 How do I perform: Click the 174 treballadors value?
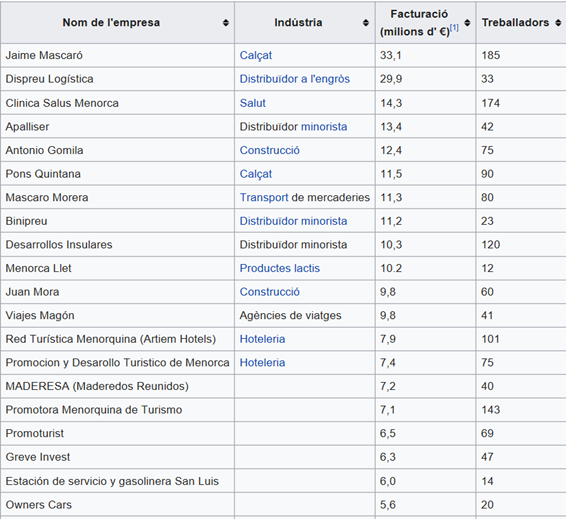pos(491,103)
